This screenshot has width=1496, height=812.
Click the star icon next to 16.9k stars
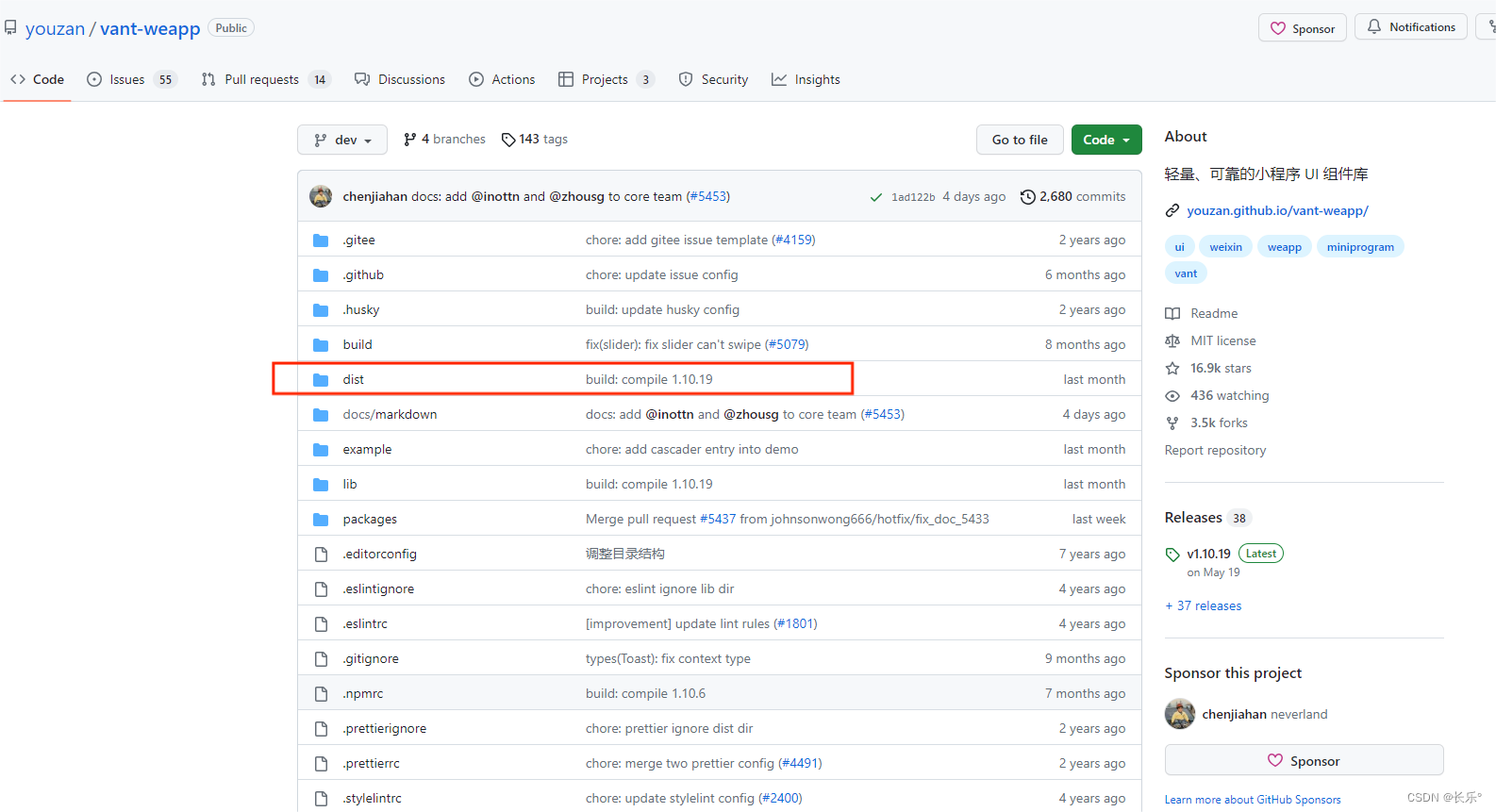pyautogui.click(x=1172, y=369)
